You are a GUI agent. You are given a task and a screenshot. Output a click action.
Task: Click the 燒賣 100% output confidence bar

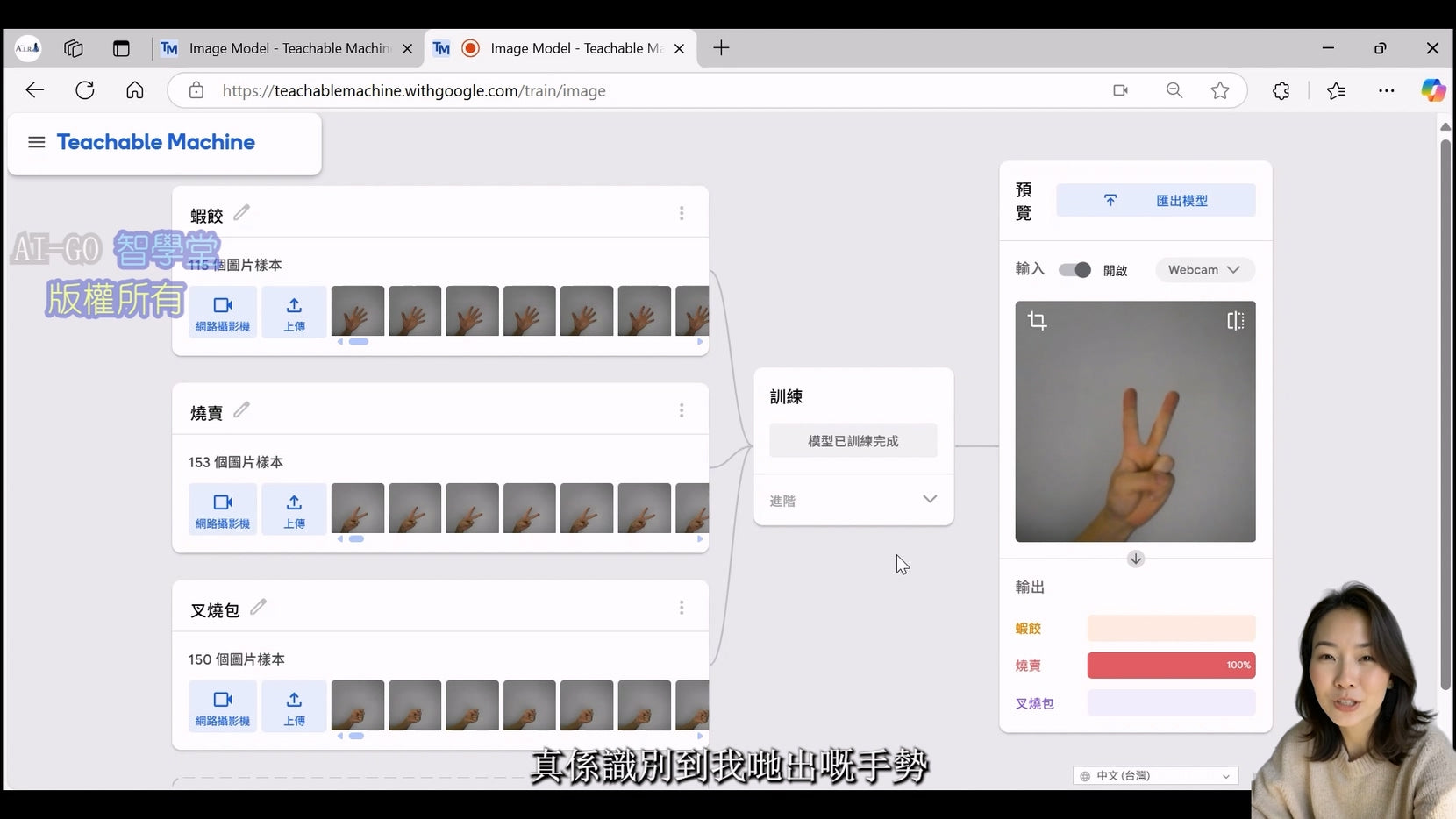coord(1170,666)
